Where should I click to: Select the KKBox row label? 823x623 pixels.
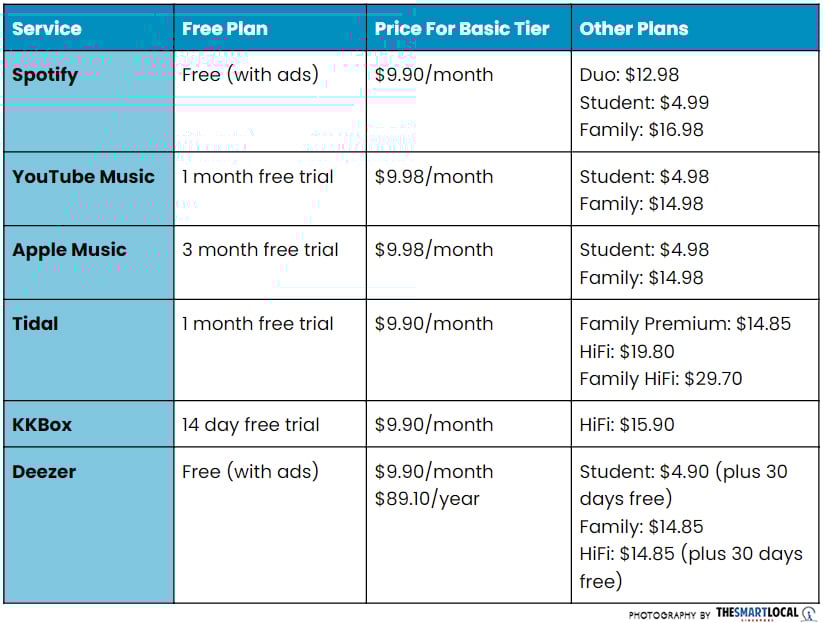pyautogui.click(x=42, y=425)
